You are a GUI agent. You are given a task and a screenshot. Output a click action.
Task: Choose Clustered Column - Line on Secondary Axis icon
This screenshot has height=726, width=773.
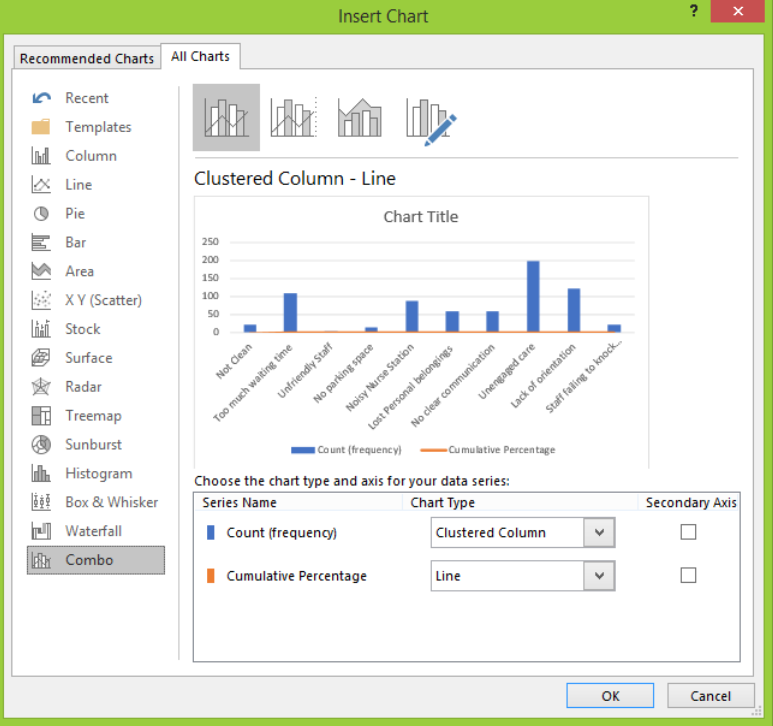click(293, 117)
